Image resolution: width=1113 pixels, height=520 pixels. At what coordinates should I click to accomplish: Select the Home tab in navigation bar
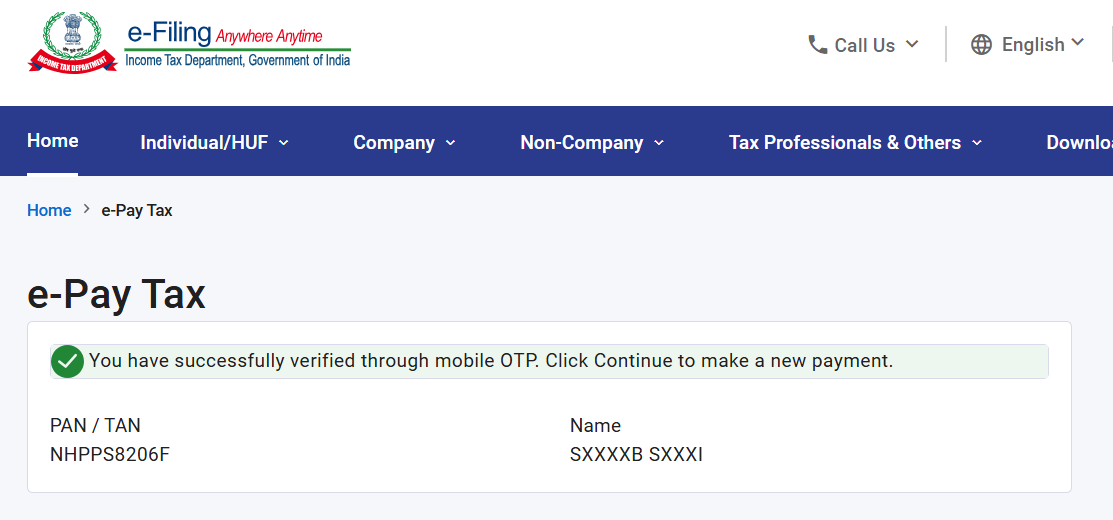point(53,140)
